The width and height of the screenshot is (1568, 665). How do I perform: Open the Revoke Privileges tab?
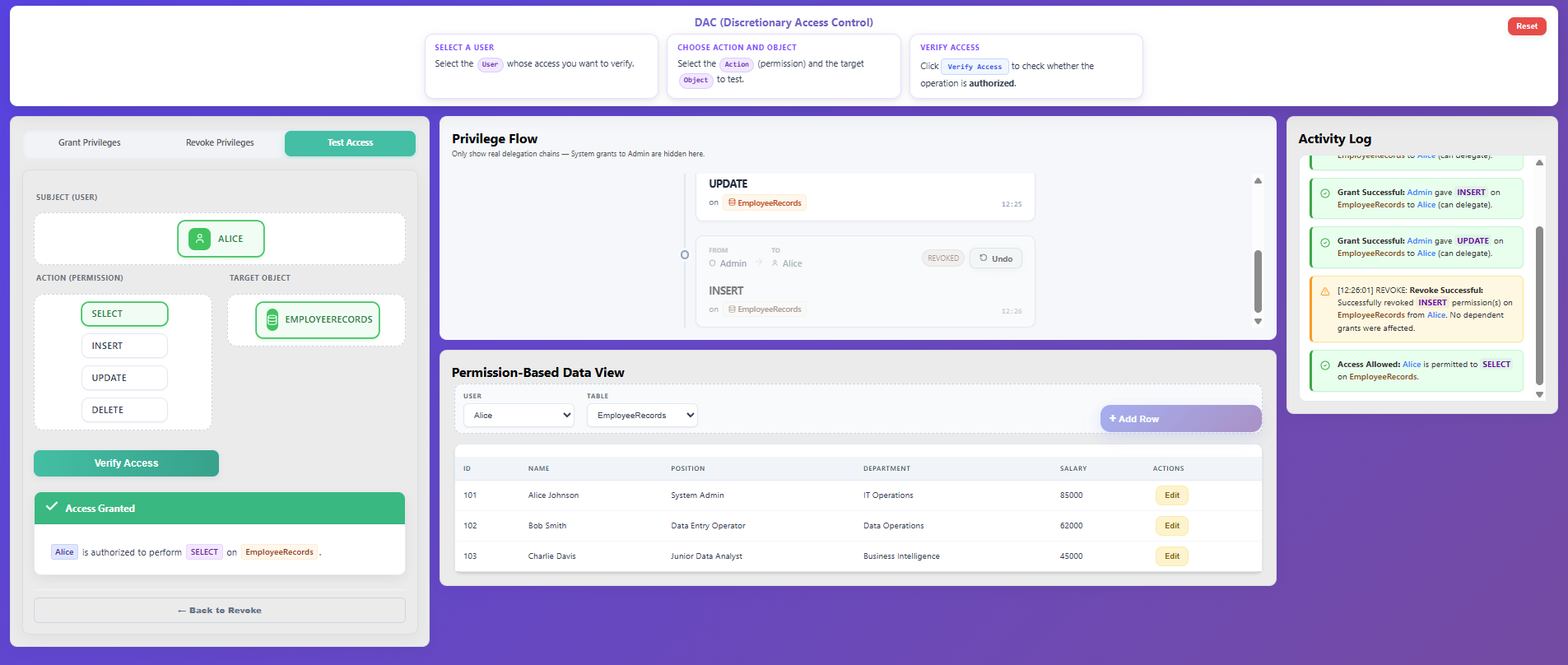[x=220, y=143]
